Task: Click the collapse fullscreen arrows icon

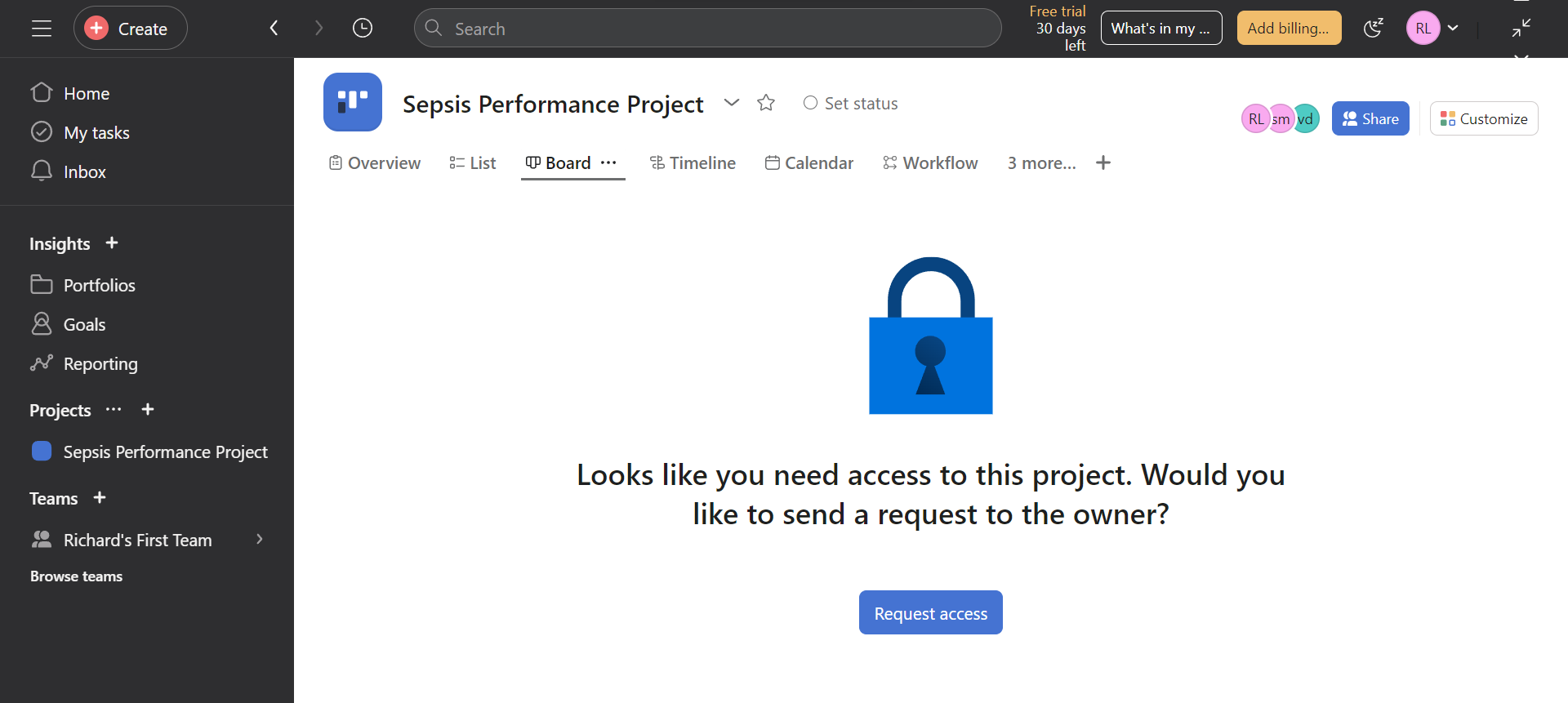Action: tap(1521, 29)
